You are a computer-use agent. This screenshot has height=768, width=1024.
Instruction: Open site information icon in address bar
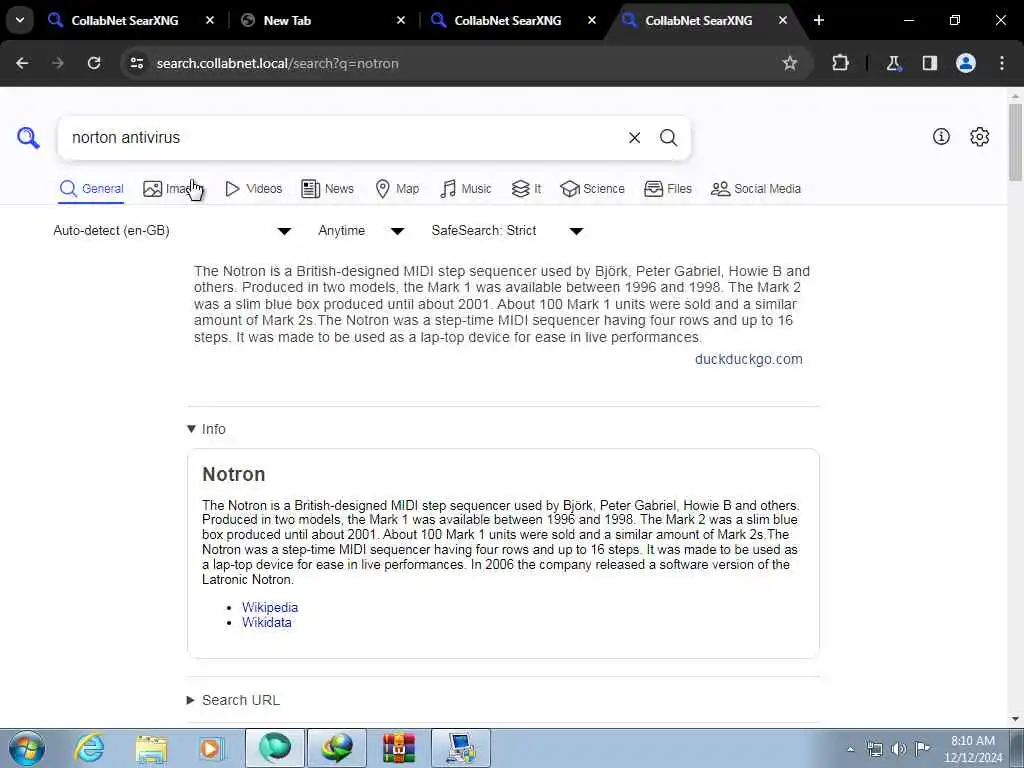click(136, 63)
